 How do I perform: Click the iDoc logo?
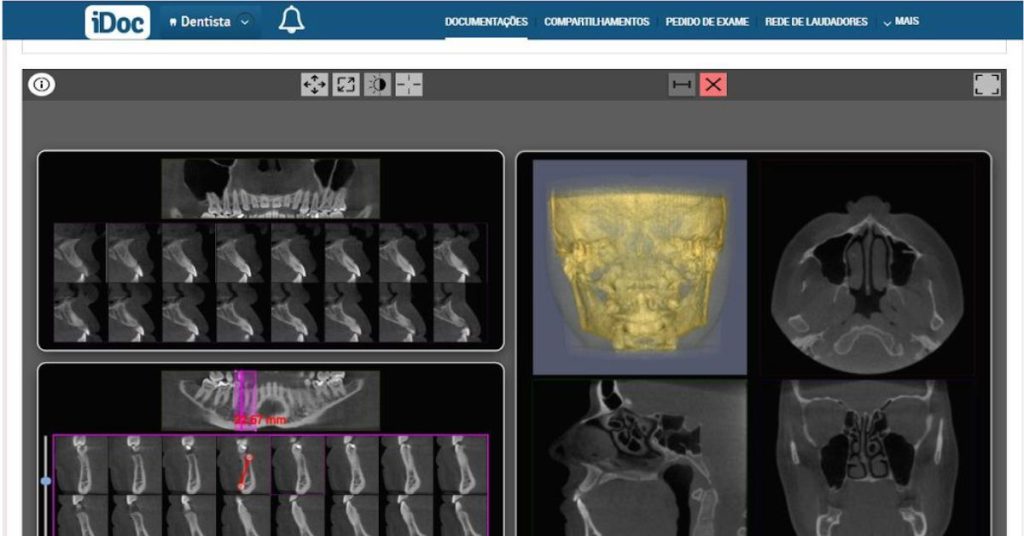coord(117,21)
